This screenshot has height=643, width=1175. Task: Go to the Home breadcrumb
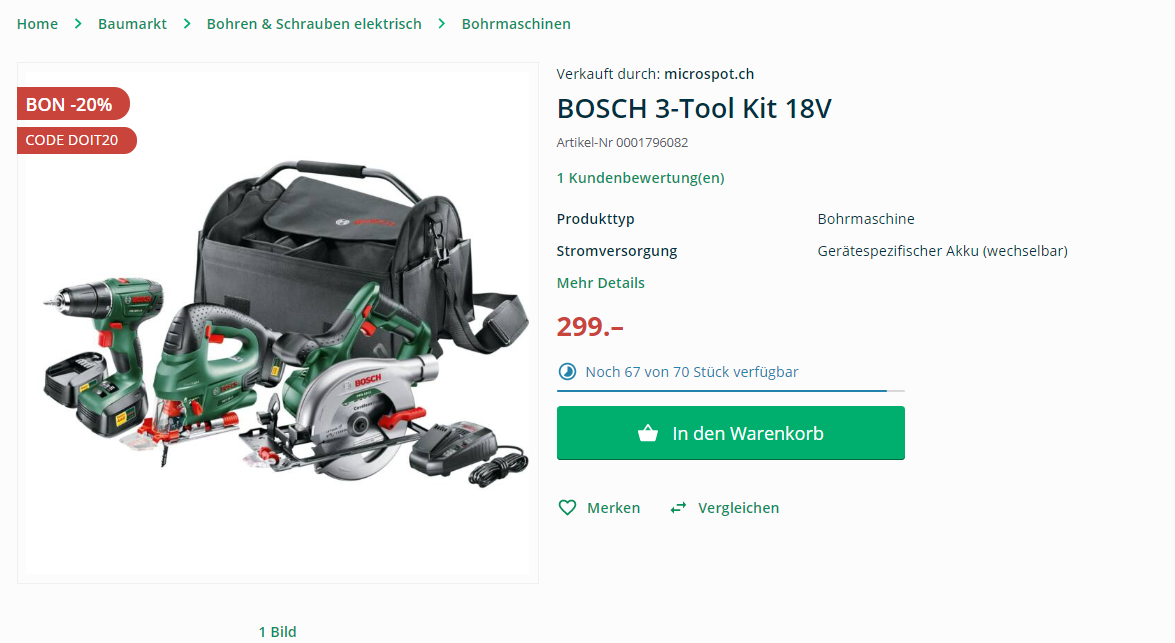37,24
